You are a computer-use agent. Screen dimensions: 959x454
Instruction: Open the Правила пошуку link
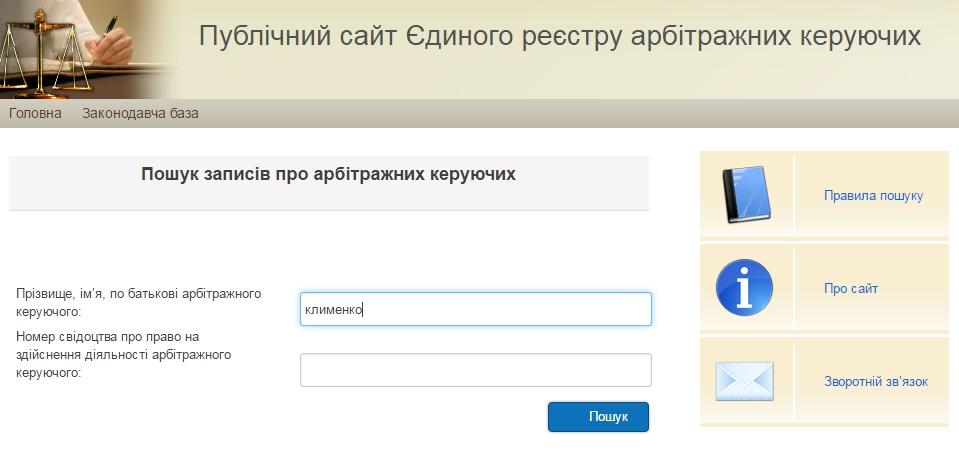(x=873, y=196)
